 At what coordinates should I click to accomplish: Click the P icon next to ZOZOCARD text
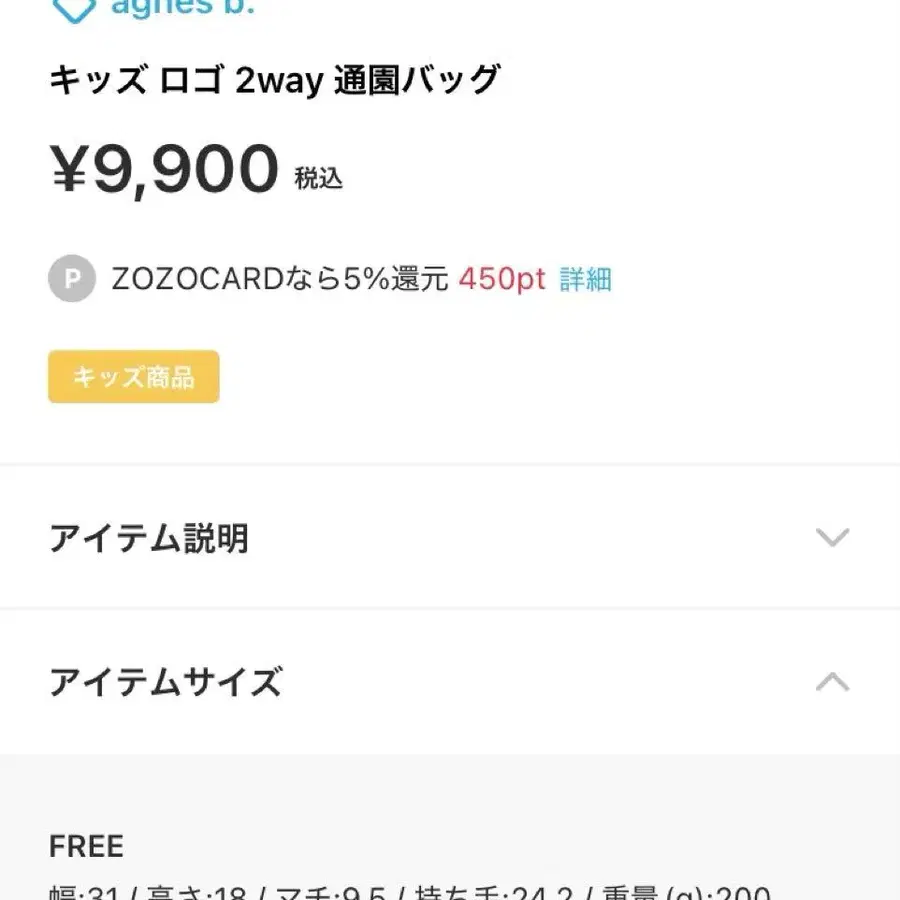(x=70, y=279)
